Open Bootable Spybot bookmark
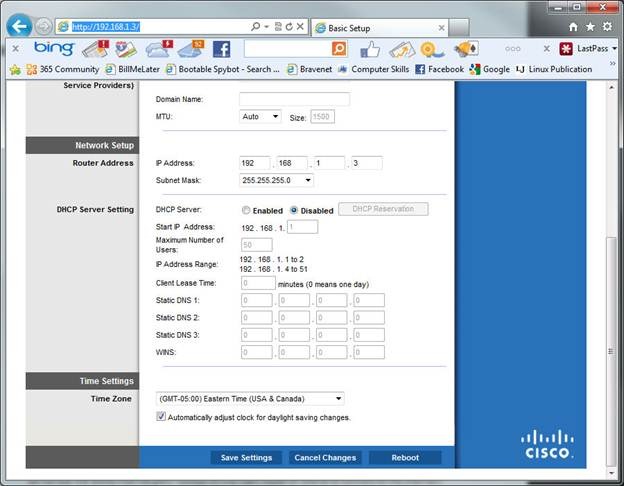The image size is (624, 486). click(x=222, y=69)
